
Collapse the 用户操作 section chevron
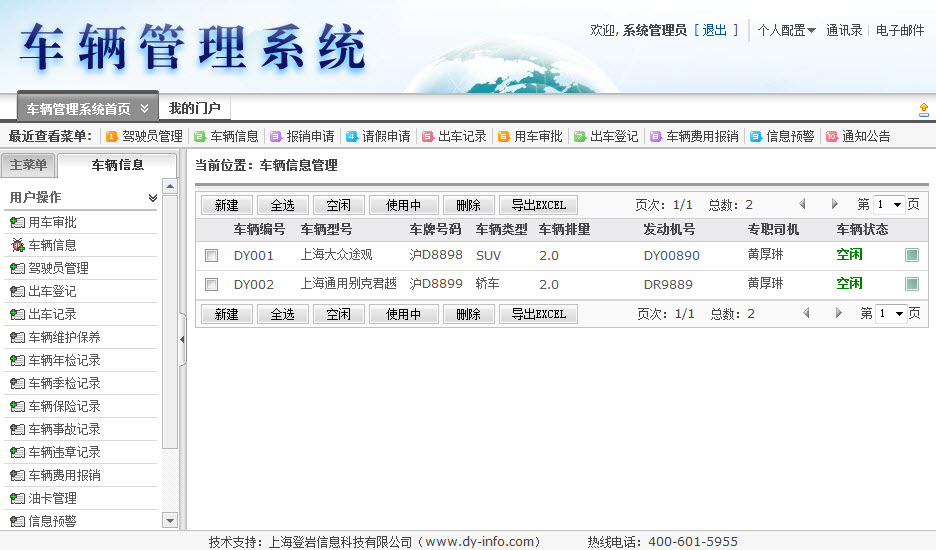pyautogui.click(x=152, y=198)
